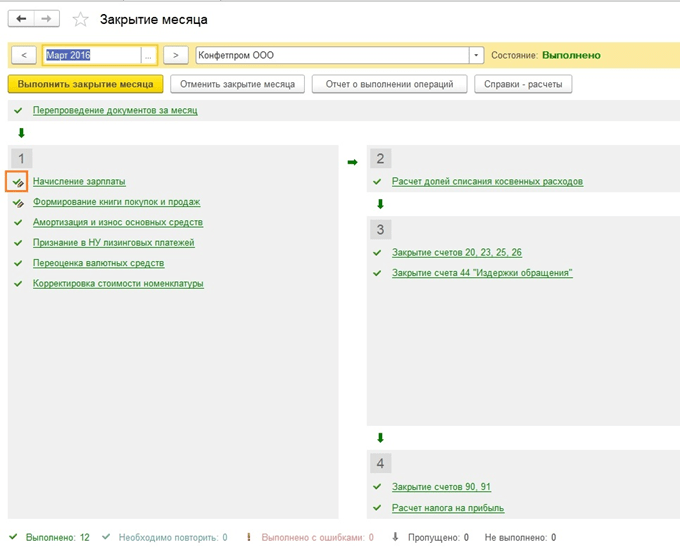Image resolution: width=680 pixels, height=547 pixels.
Task: Open period picker with ellipsis button
Action: 150,56
